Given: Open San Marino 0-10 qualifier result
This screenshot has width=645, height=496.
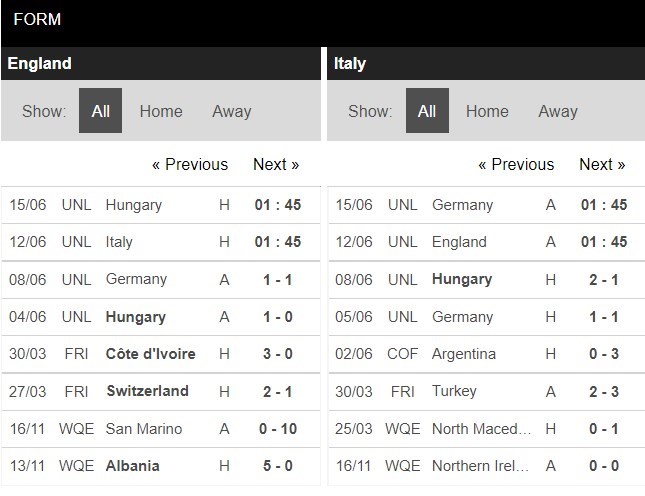Looking at the screenshot, I should pyautogui.click(x=160, y=429).
